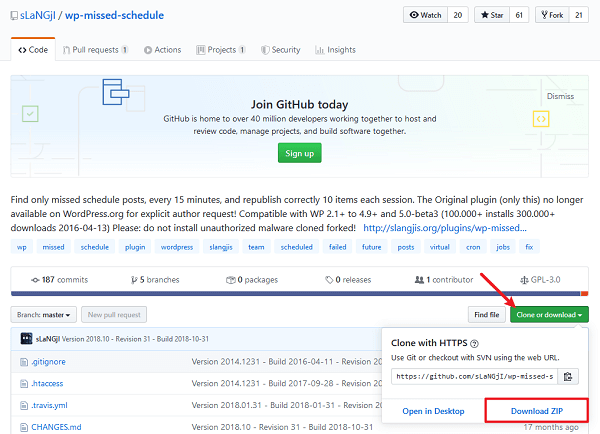Image resolution: width=600 pixels, height=434 pixels.
Task: Select the cron topic tag
Action: coord(473,247)
